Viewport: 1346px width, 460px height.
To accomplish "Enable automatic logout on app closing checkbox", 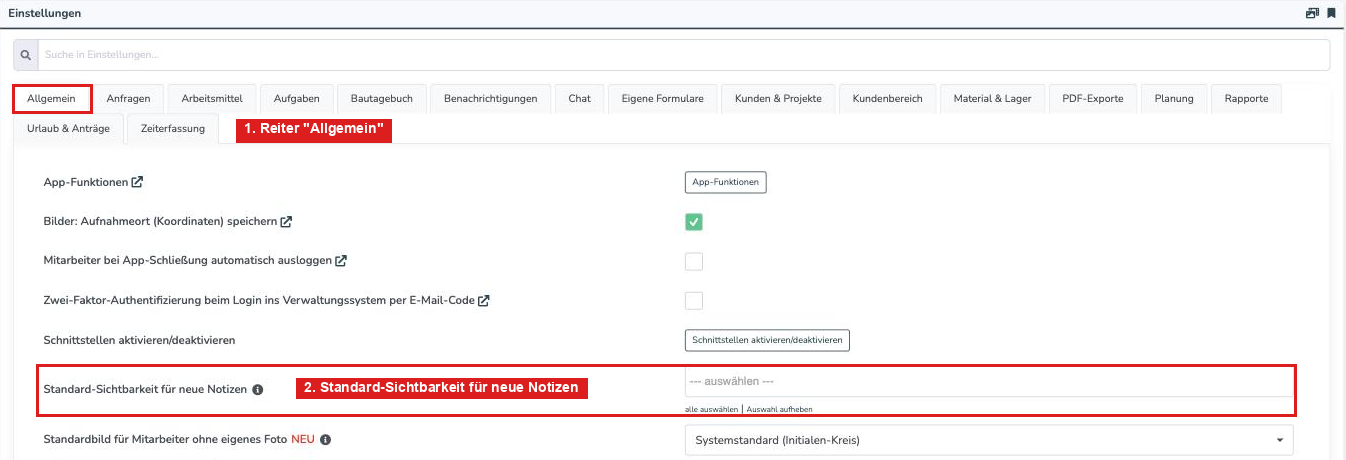I will (x=694, y=261).
